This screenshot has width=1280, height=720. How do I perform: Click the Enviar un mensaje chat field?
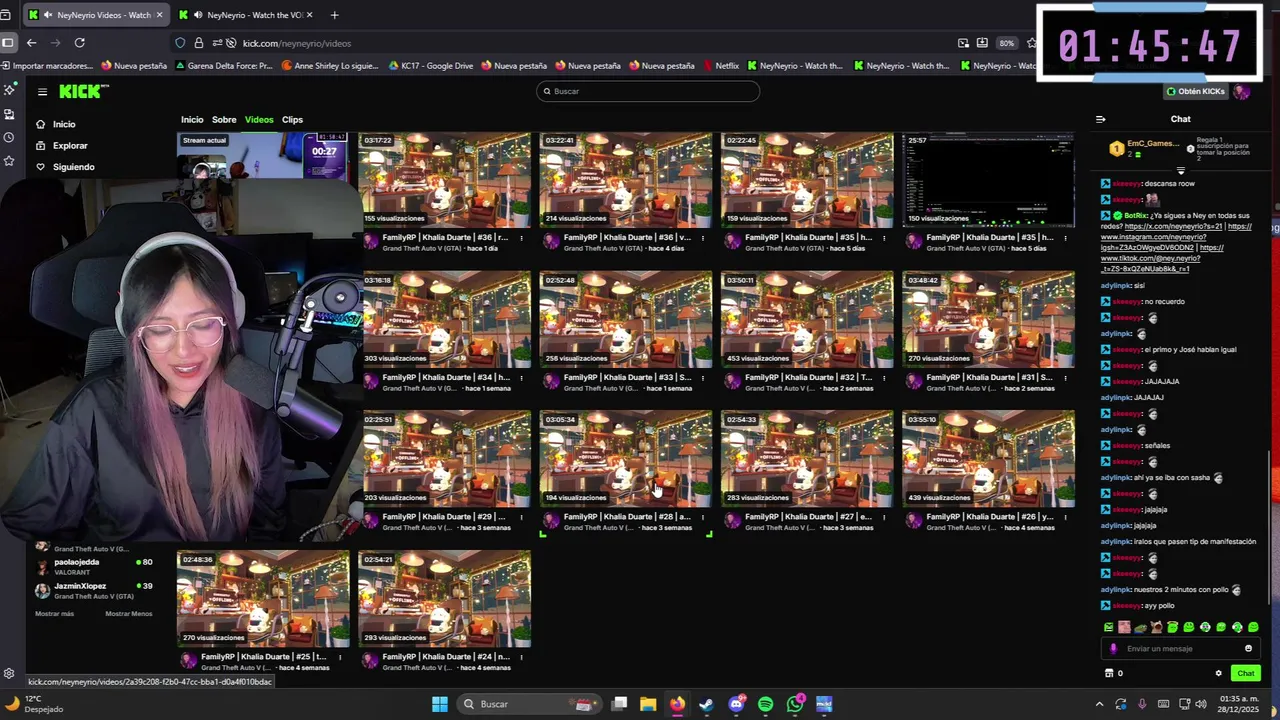[x=1180, y=648]
